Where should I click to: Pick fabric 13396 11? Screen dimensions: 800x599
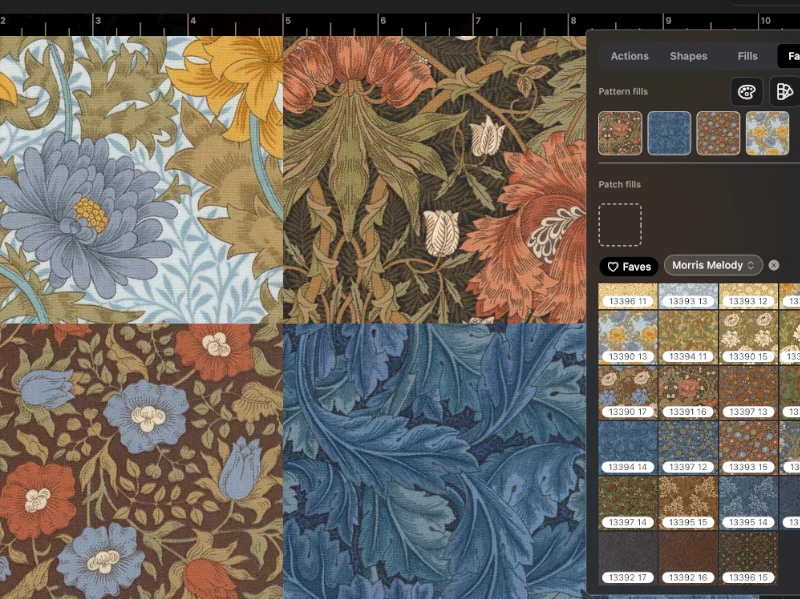tap(628, 296)
